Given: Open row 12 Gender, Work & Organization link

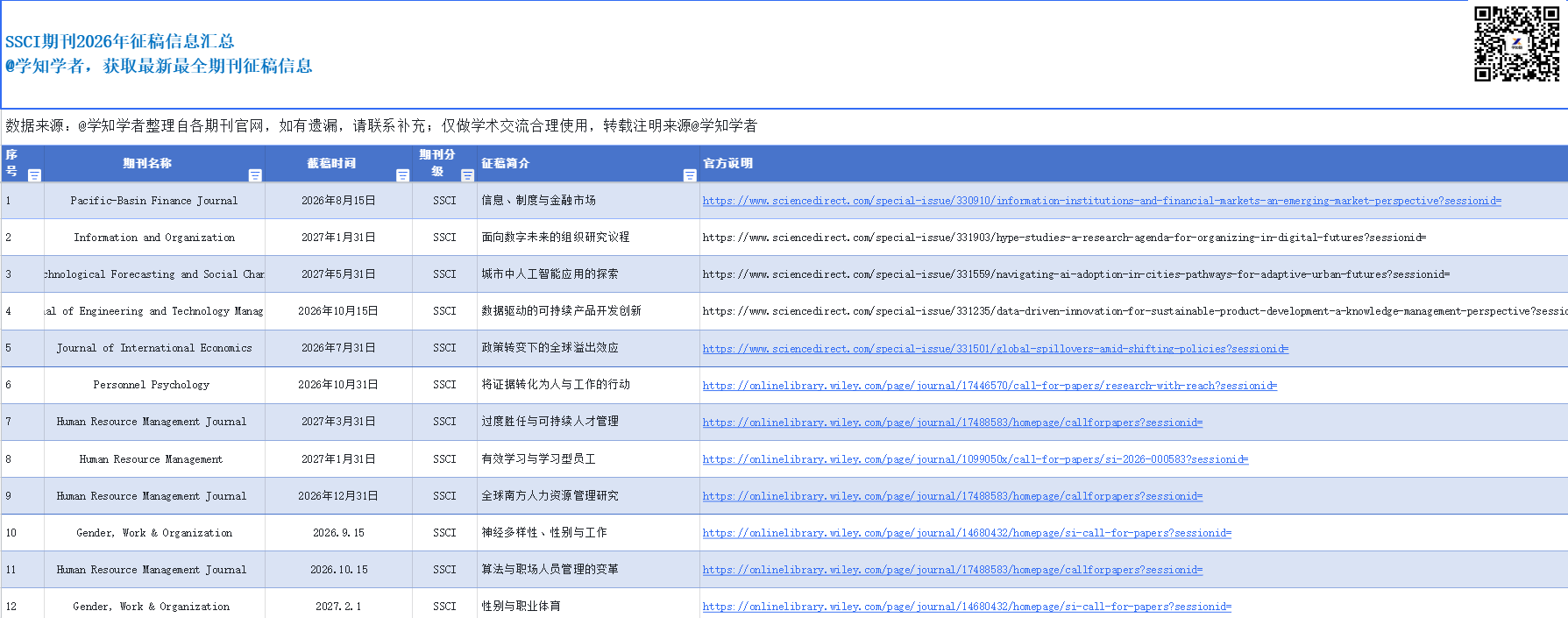Looking at the screenshot, I should [967, 607].
